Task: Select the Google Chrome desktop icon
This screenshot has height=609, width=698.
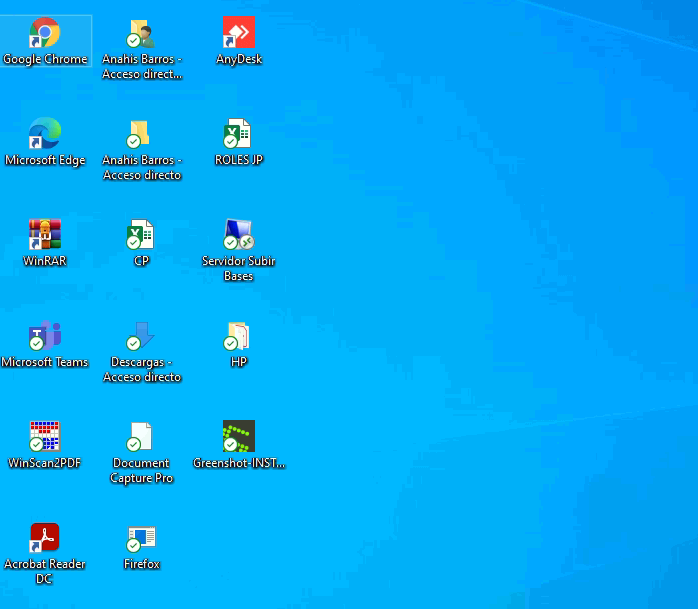Action: pyautogui.click(x=45, y=32)
